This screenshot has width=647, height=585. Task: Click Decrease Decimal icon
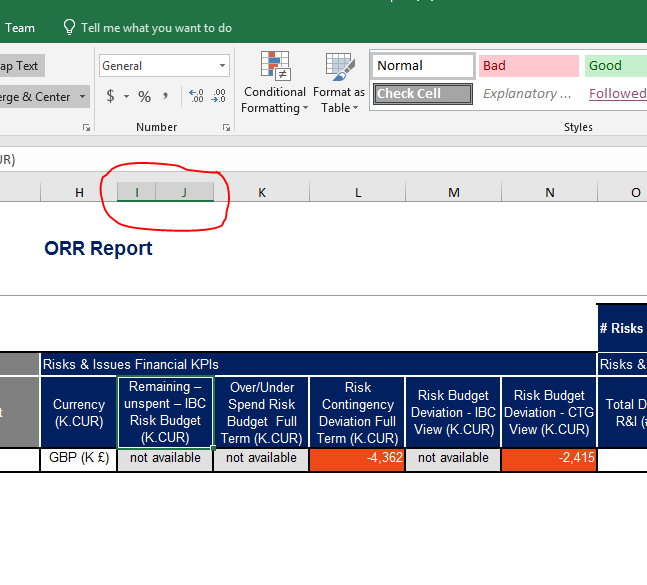click(220, 97)
